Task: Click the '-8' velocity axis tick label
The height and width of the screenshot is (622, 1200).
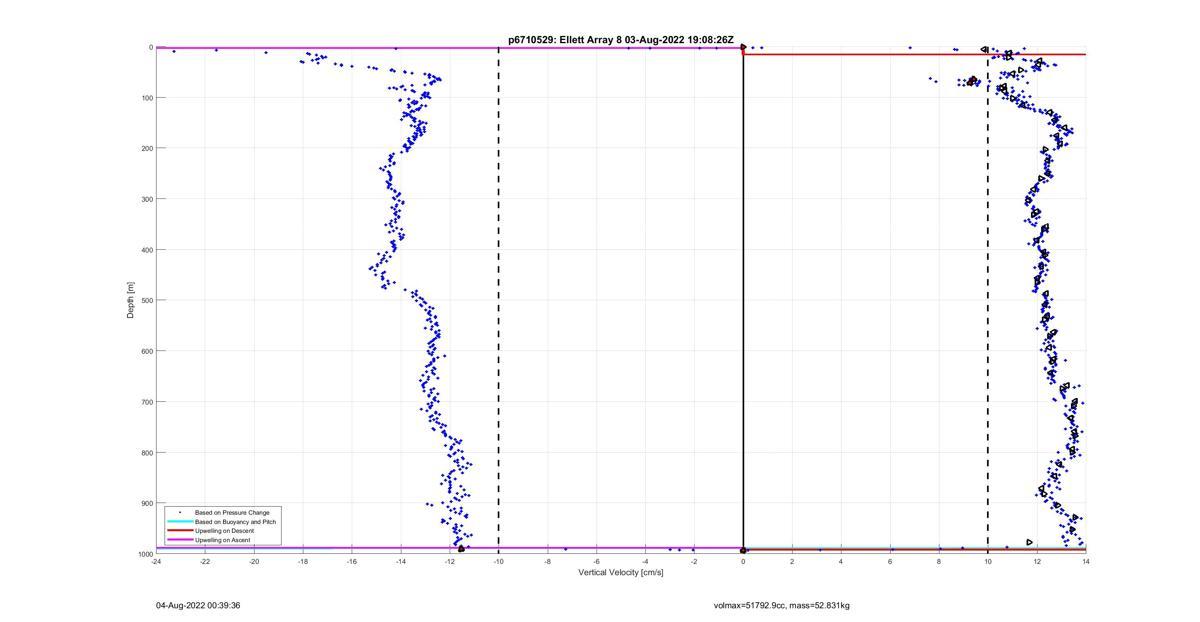Action: (548, 562)
